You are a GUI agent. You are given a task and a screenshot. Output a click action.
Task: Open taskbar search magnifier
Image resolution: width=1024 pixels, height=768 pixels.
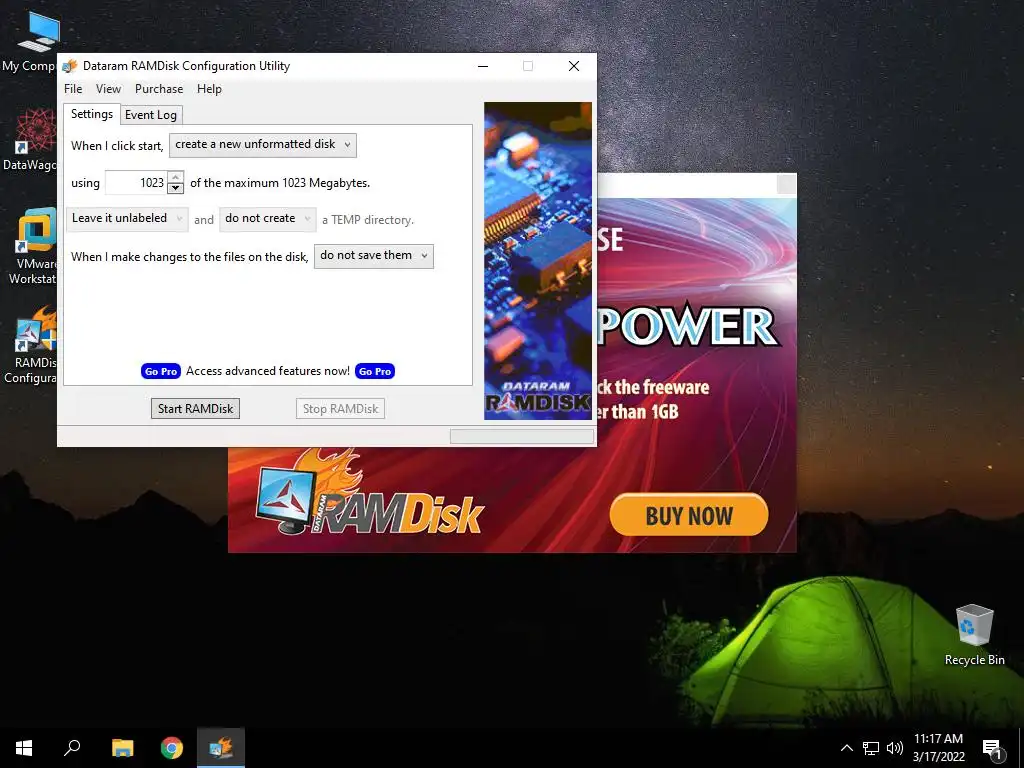click(72, 748)
